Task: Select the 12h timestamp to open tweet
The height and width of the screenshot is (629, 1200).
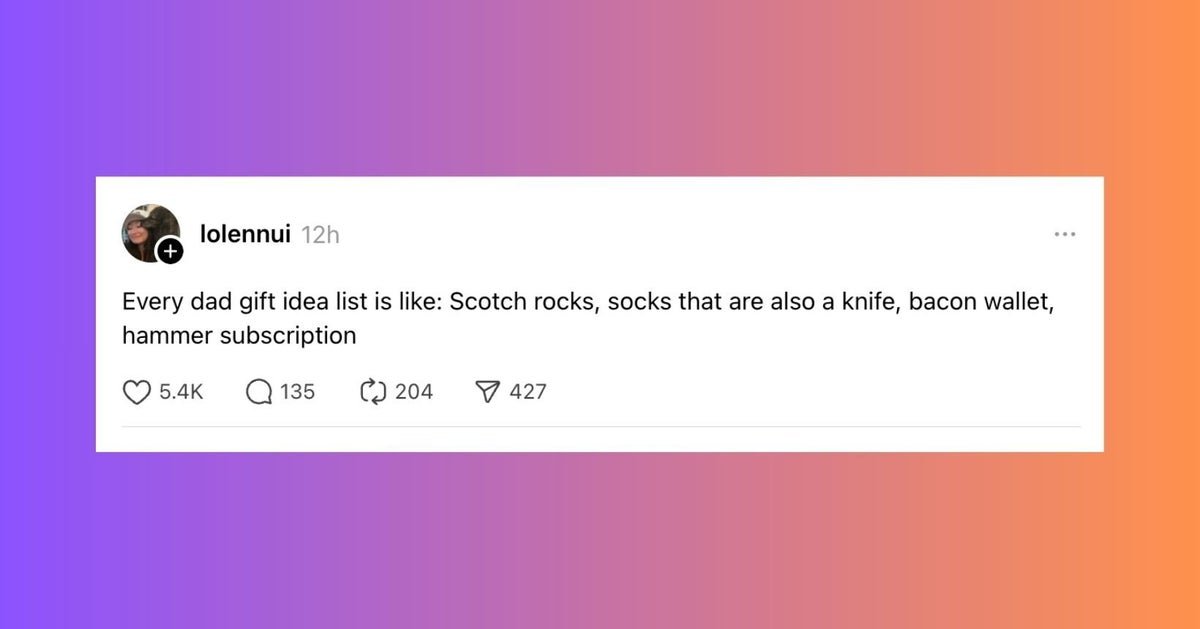Action: coord(320,234)
